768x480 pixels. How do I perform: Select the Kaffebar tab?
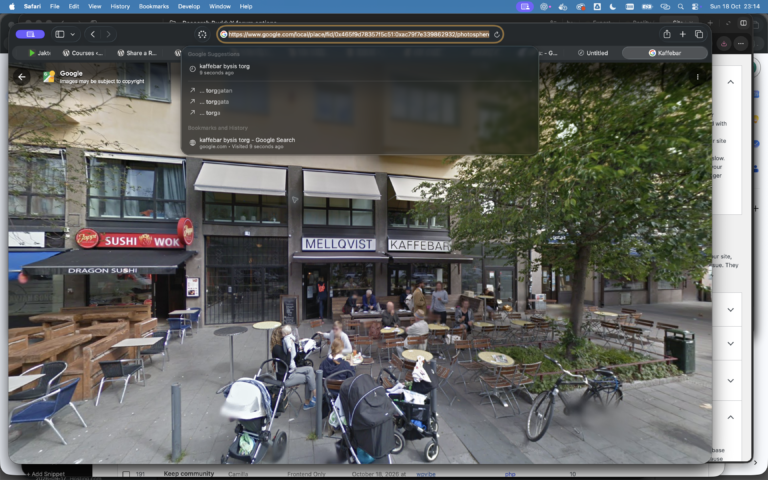pyautogui.click(x=665, y=53)
